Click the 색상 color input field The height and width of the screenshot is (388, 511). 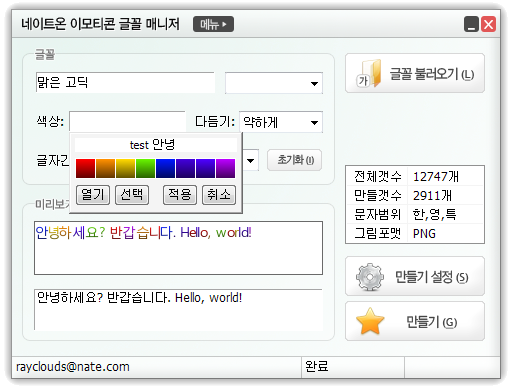coord(127,122)
